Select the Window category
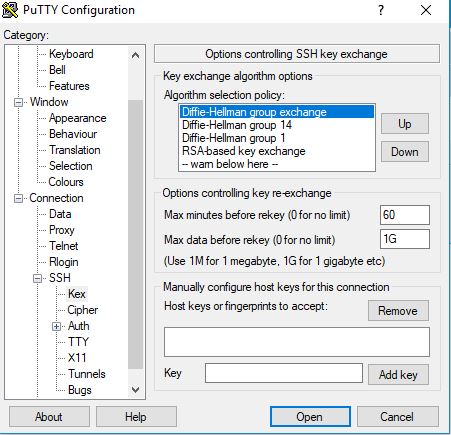The height and width of the screenshot is (435, 451). pos(49,102)
